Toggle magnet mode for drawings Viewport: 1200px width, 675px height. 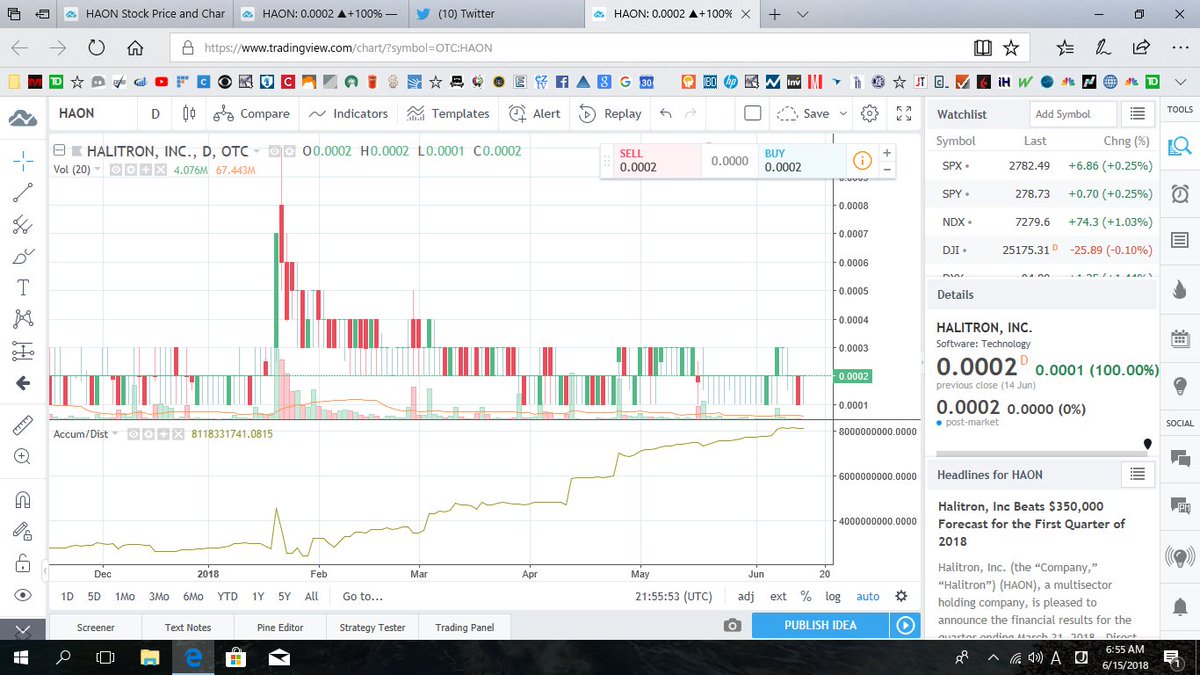click(x=24, y=499)
